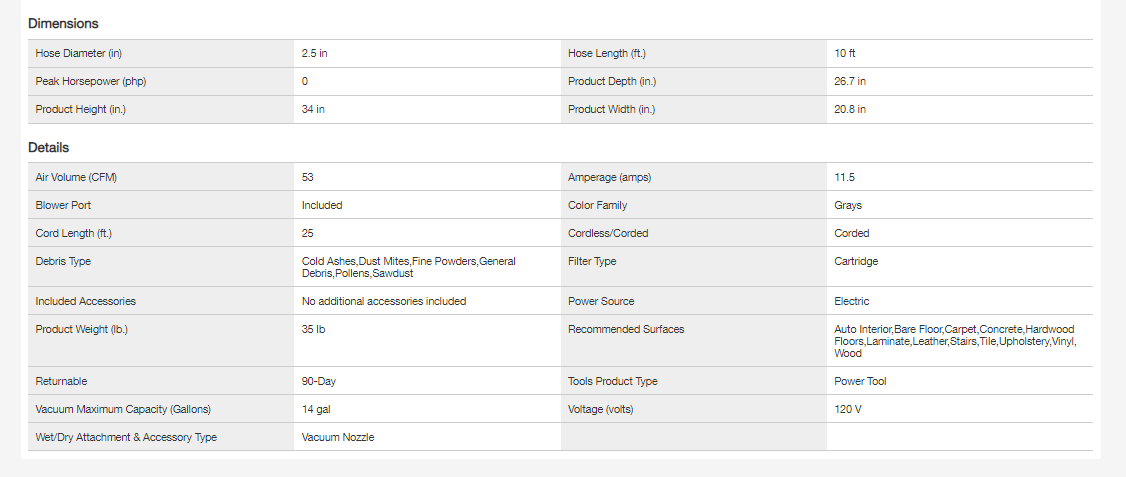1126x477 pixels.
Task: Select the Hose Diameter (in) label
Action: [79, 53]
